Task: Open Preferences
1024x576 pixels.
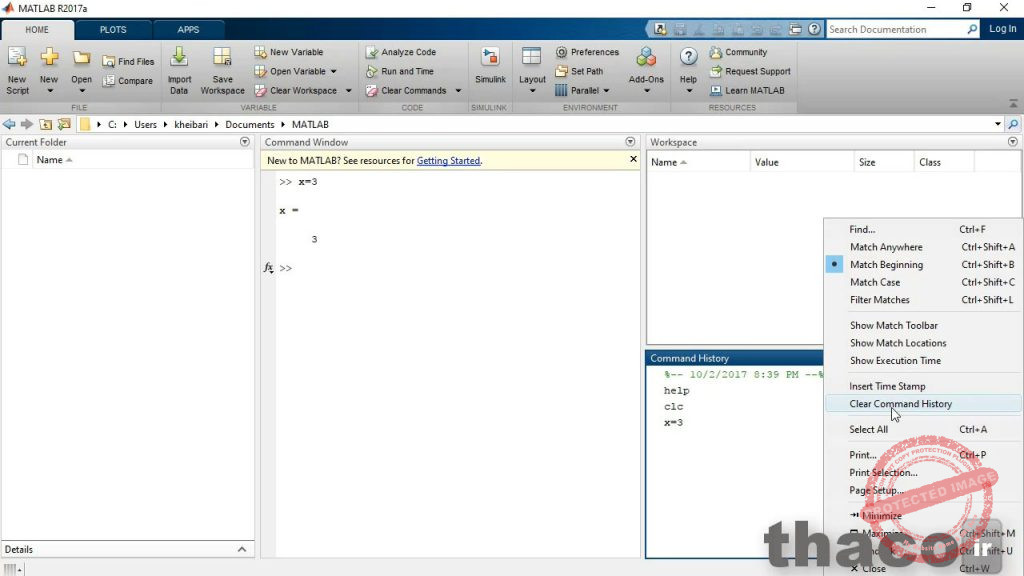Action: (x=587, y=52)
